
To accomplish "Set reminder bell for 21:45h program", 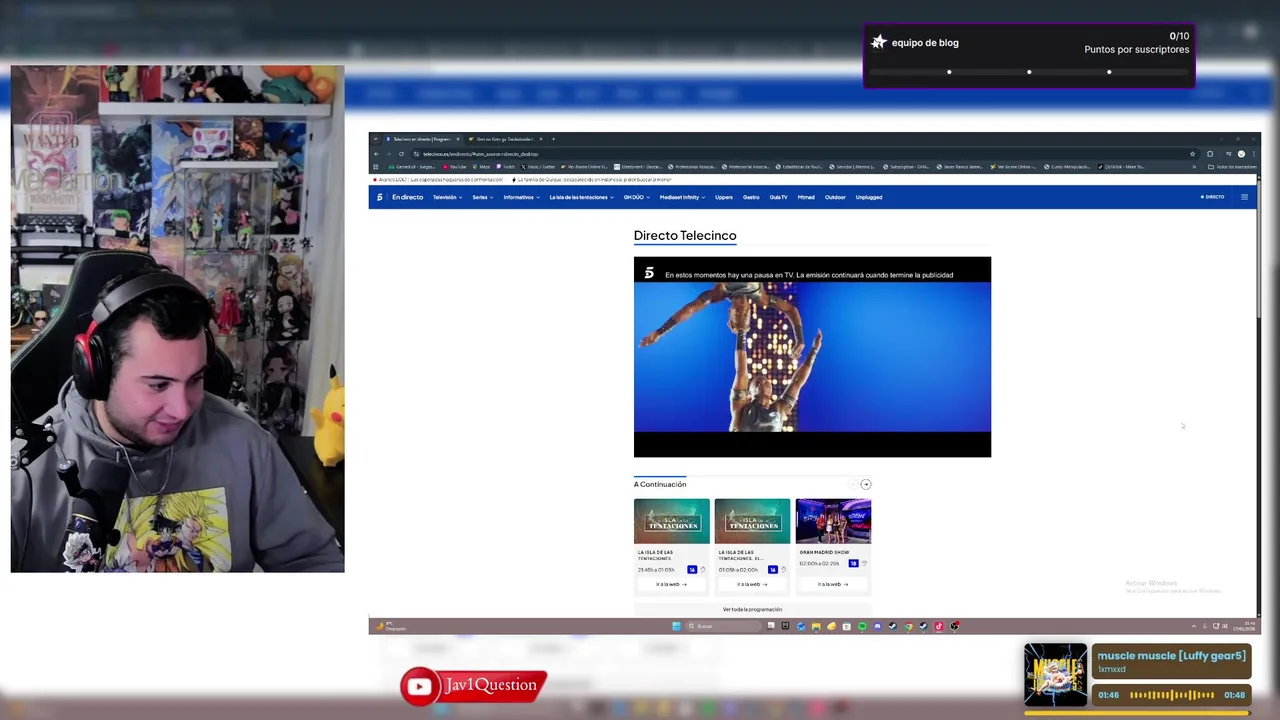I will click(x=703, y=570).
